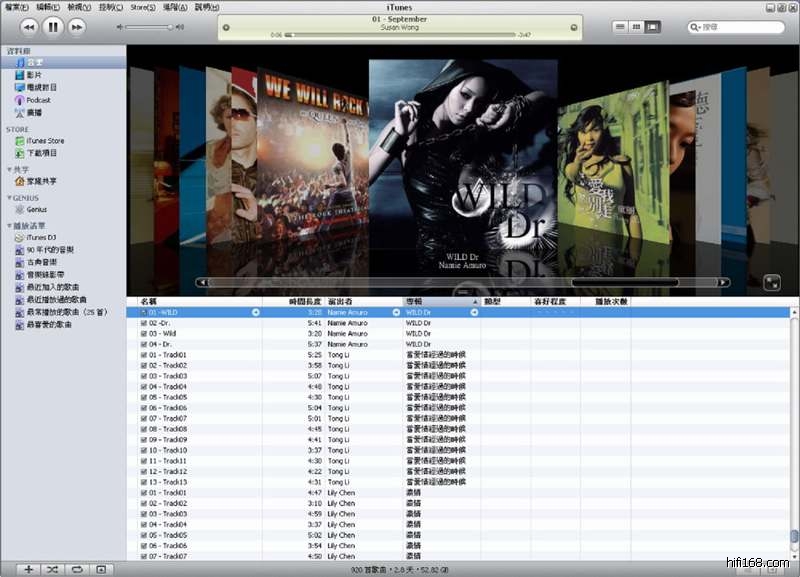Image resolution: width=800 pixels, height=577 pixels.
Task: Switch to grid view mode
Action: pos(636,27)
